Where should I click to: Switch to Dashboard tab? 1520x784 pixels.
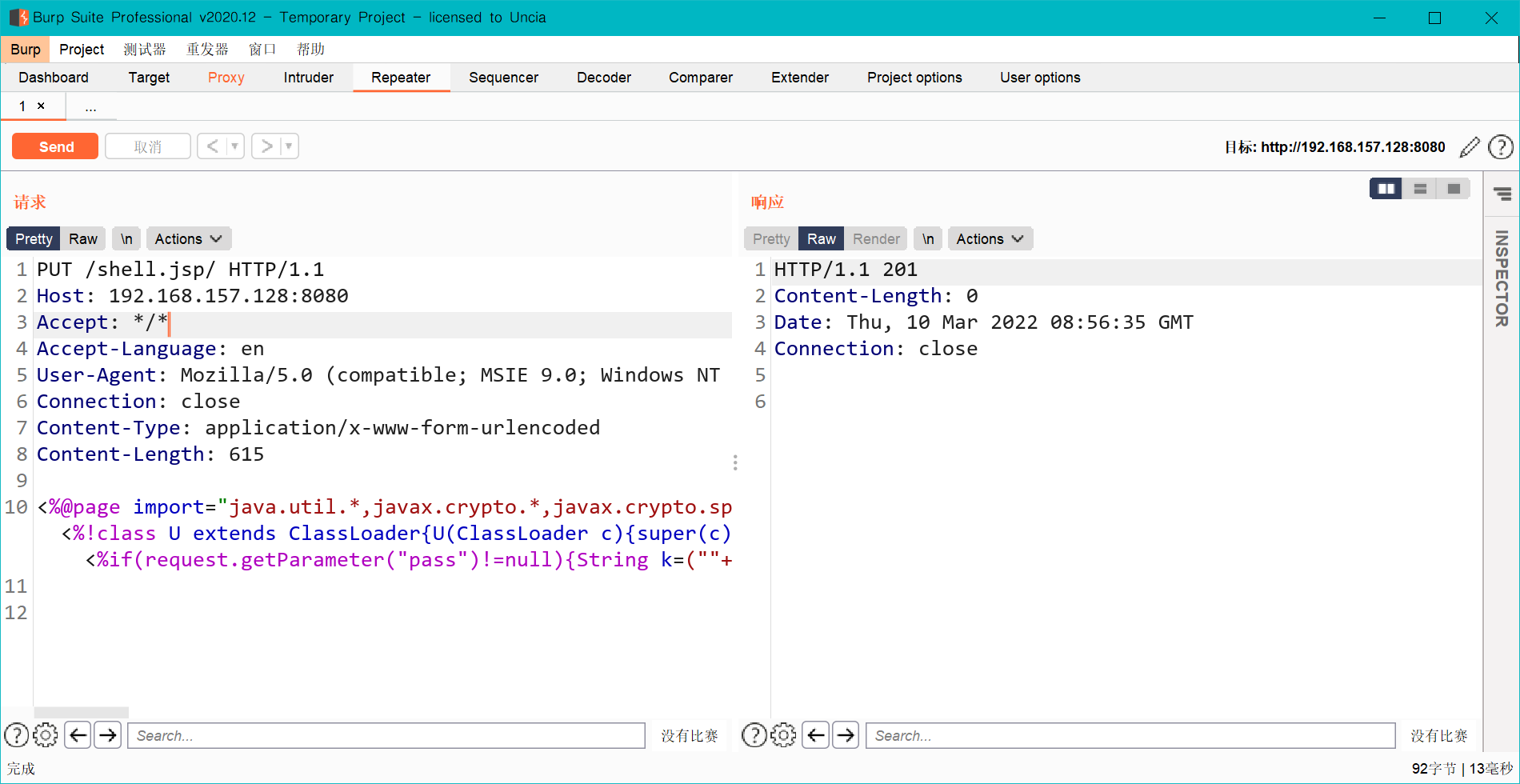point(54,78)
